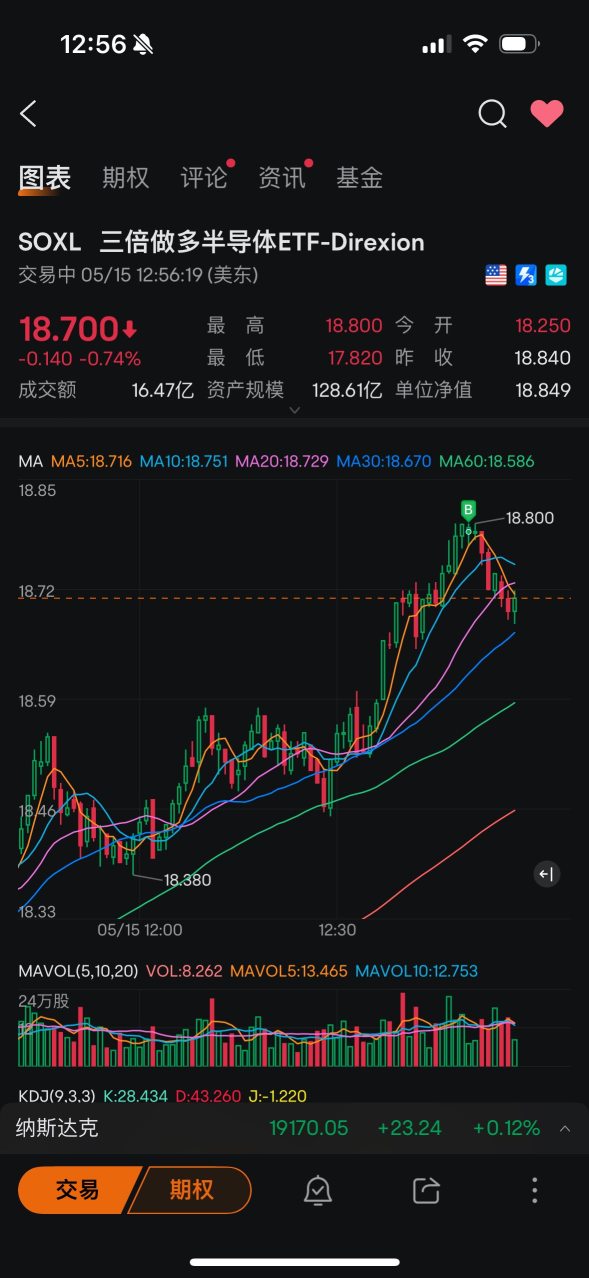Screen dimensions: 589x1278
Task: Select the MA5:18.716 value
Action: pyautogui.click(x=91, y=462)
